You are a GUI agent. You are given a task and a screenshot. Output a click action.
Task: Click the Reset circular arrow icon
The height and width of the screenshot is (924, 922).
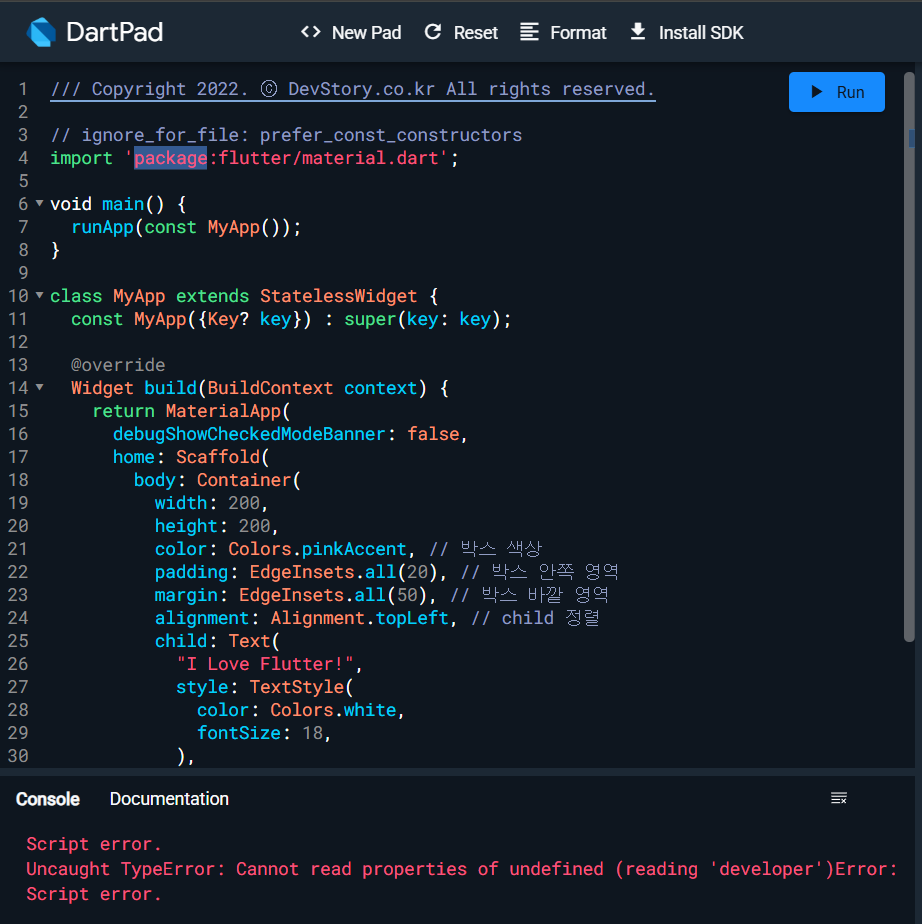[433, 32]
